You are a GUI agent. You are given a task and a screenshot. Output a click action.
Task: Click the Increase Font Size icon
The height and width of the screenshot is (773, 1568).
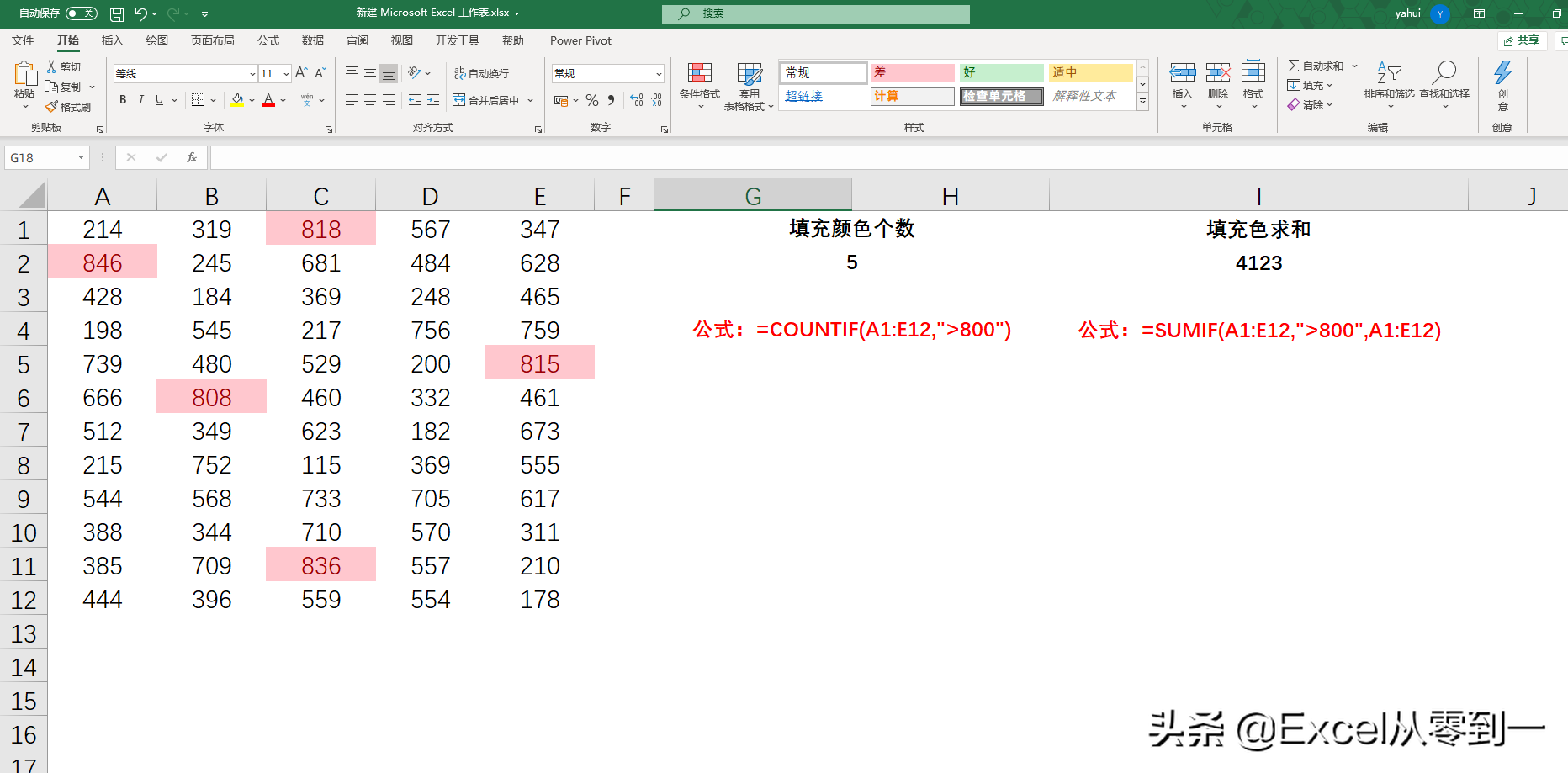click(301, 74)
